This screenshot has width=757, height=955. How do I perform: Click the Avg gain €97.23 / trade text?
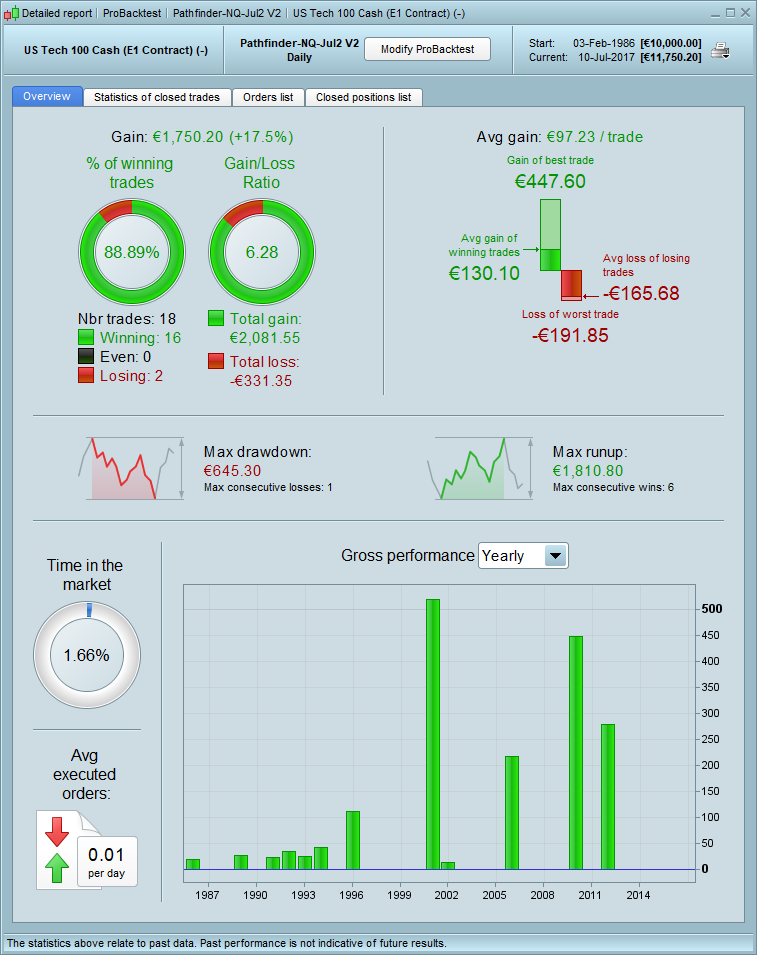[x=560, y=136]
